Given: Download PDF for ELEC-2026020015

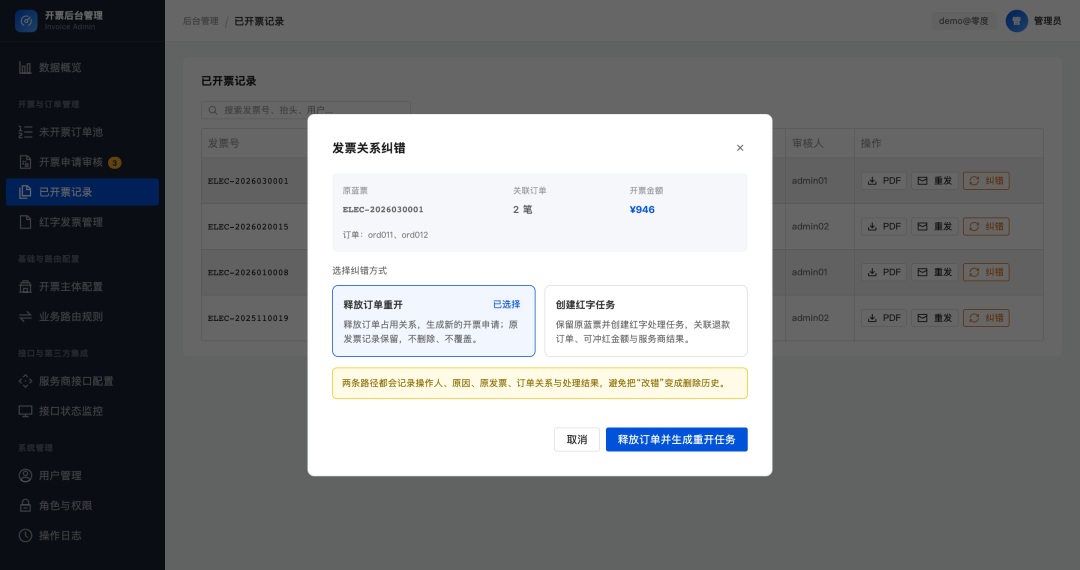Looking at the screenshot, I should [x=884, y=226].
